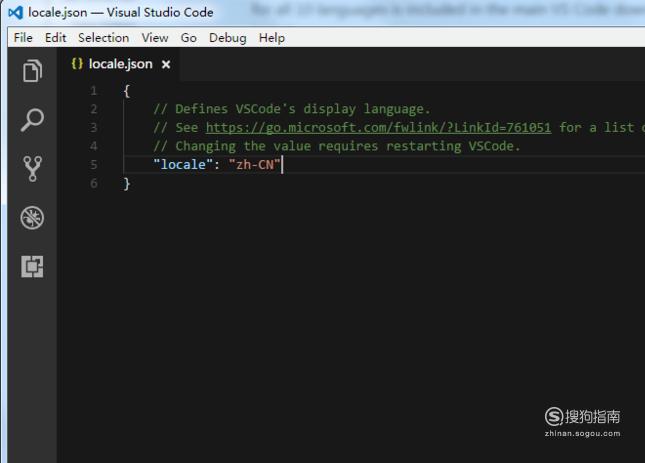Open the File menu
The width and height of the screenshot is (645, 463).
coord(23,38)
